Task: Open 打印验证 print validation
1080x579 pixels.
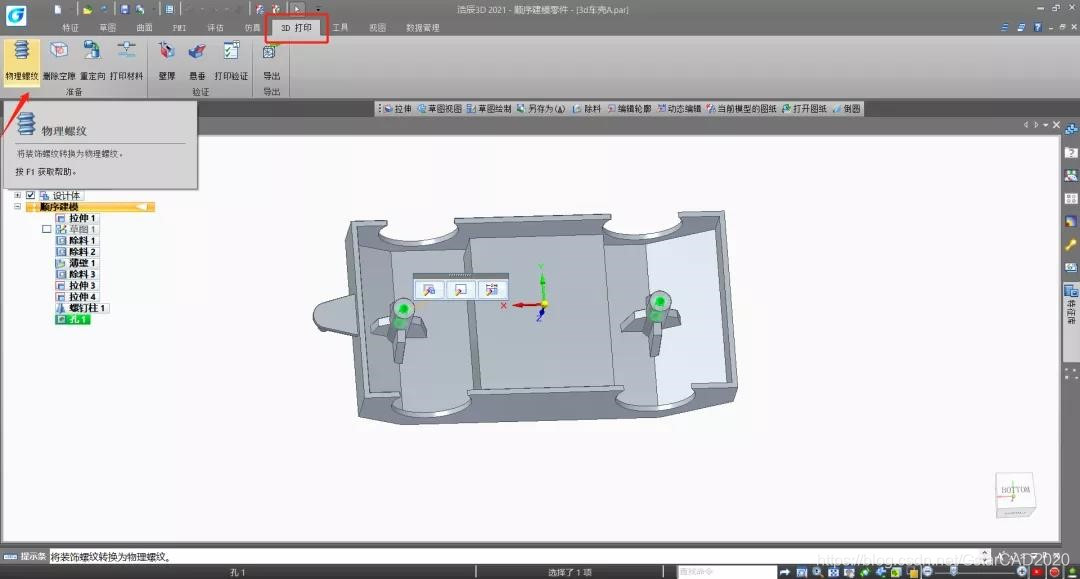Action: pos(231,61)
